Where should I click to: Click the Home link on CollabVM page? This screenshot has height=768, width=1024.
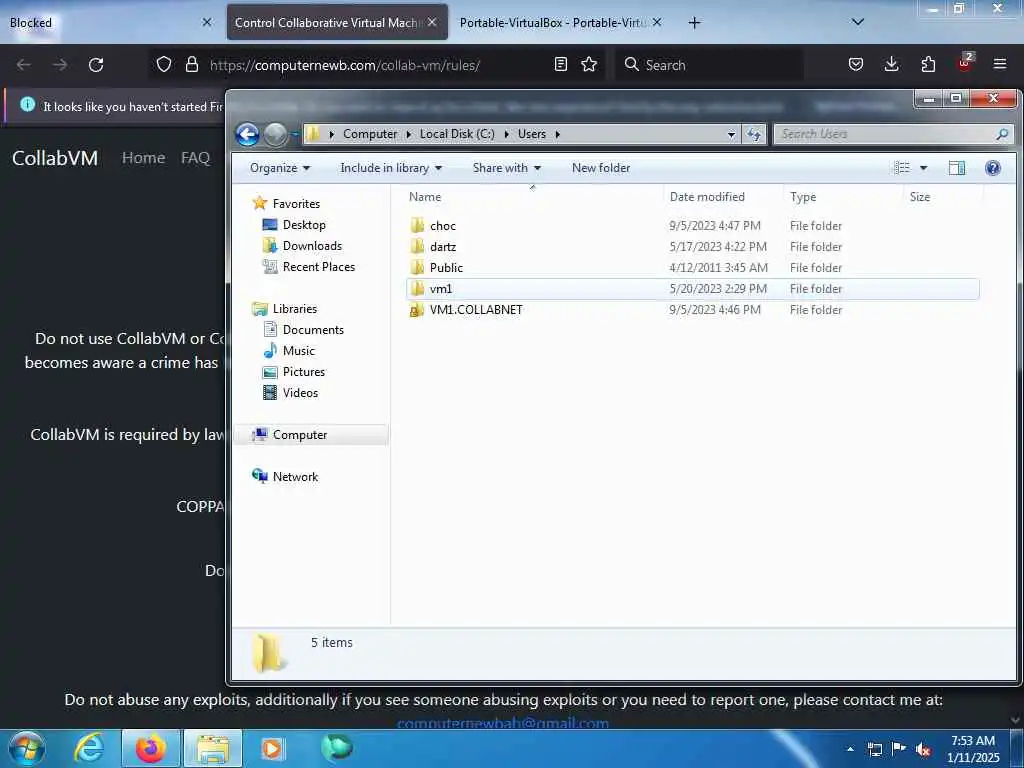click(143, 158)
